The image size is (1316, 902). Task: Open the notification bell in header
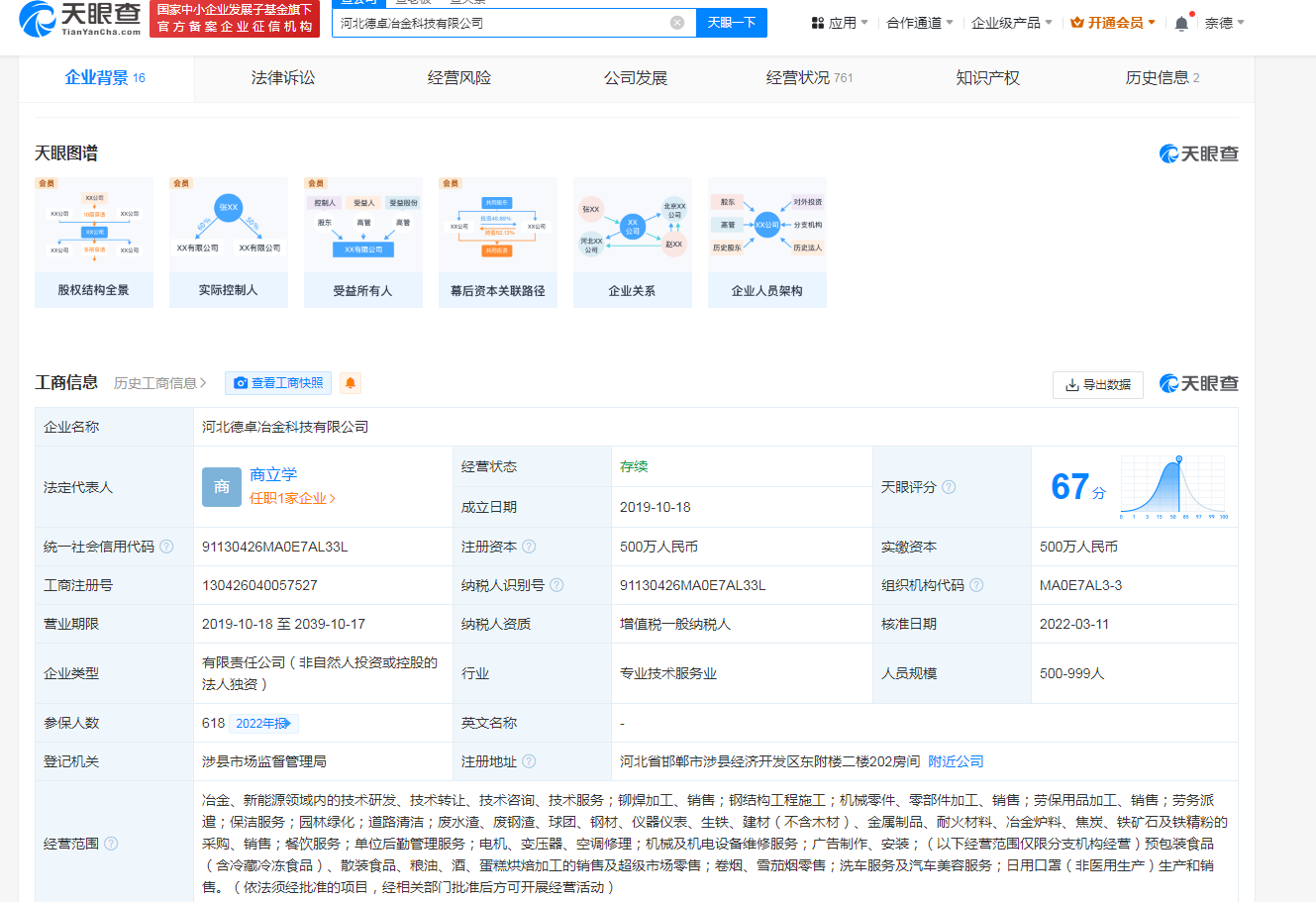click(x=1181, y=23)
